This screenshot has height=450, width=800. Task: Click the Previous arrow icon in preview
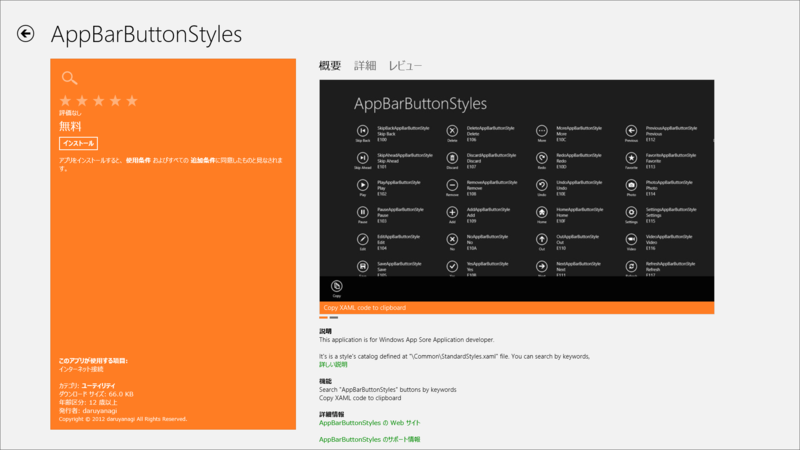coord(631,131)
